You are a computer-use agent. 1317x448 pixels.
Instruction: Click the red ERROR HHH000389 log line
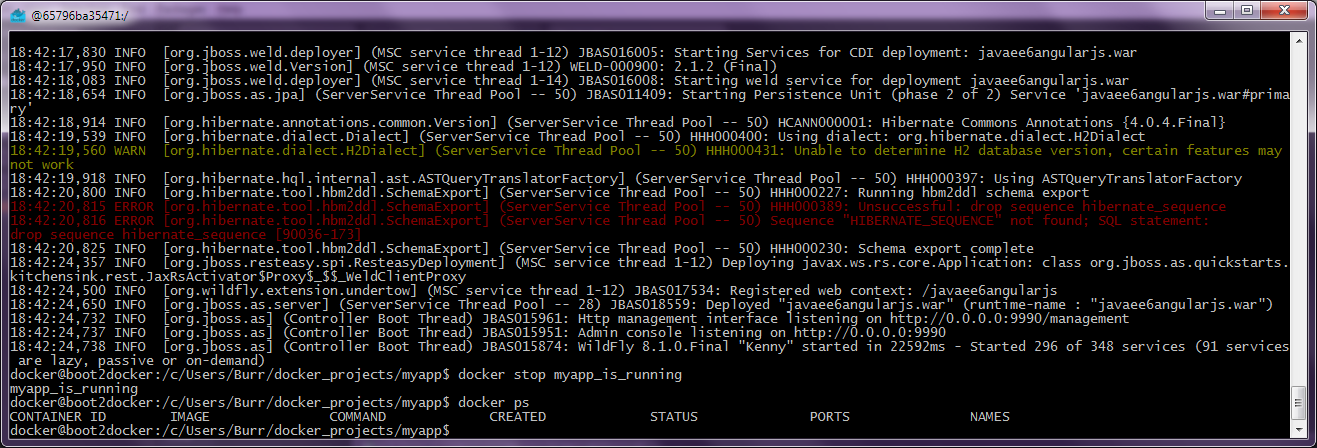tap(640, 206)
